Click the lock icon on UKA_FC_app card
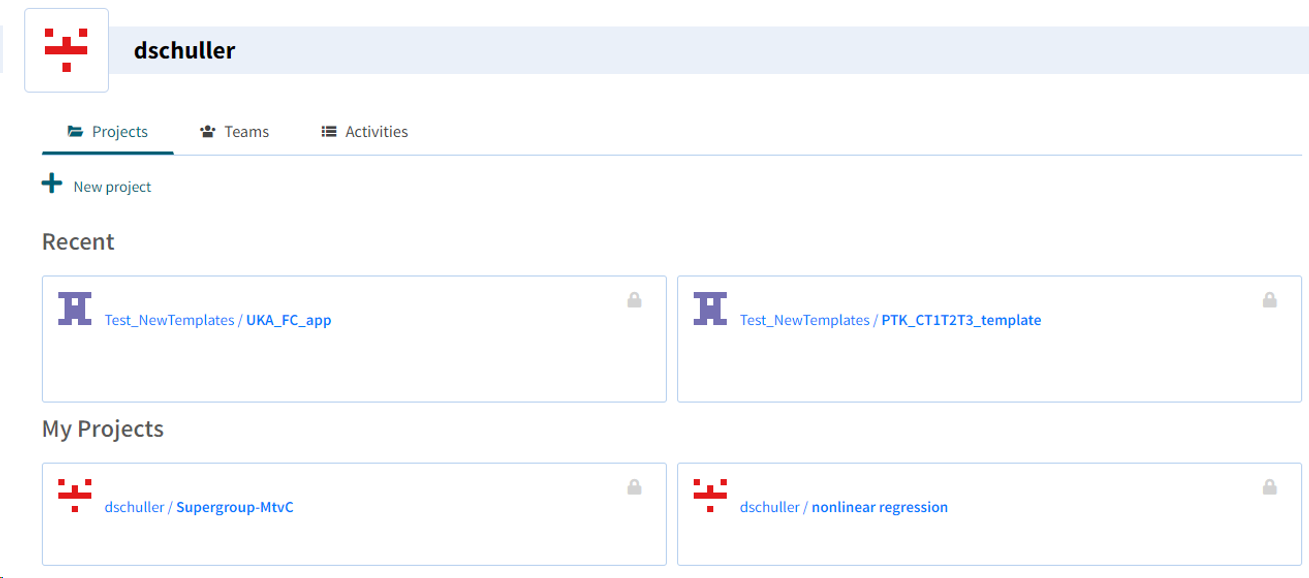 [x=634, y=300]
